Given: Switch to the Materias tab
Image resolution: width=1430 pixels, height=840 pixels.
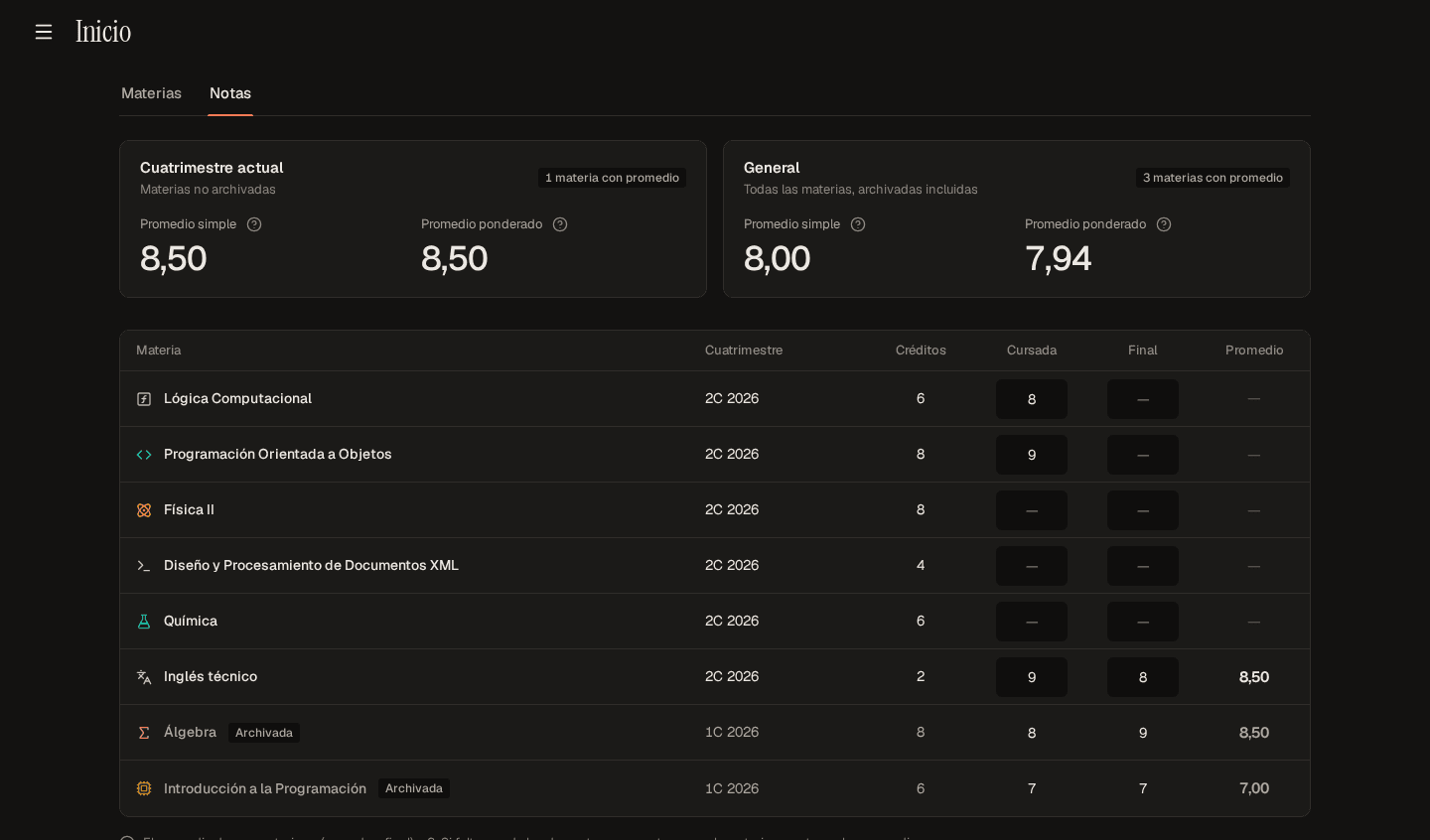Looking at the screenshot, I should coord(151,93).
